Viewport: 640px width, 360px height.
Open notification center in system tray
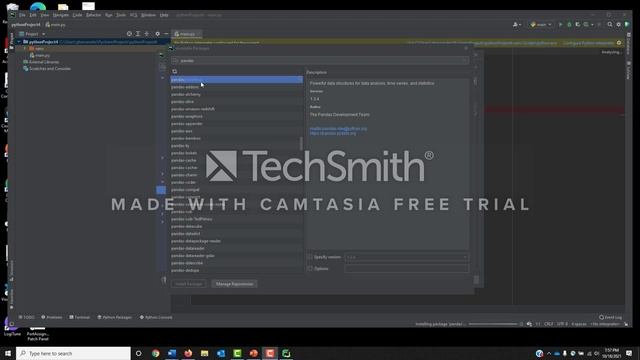tap(629, 353)
